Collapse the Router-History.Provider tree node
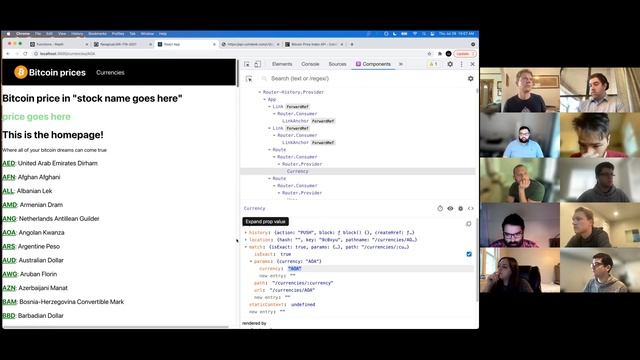This screenshot has width=640, height=360. click(260, 92)
